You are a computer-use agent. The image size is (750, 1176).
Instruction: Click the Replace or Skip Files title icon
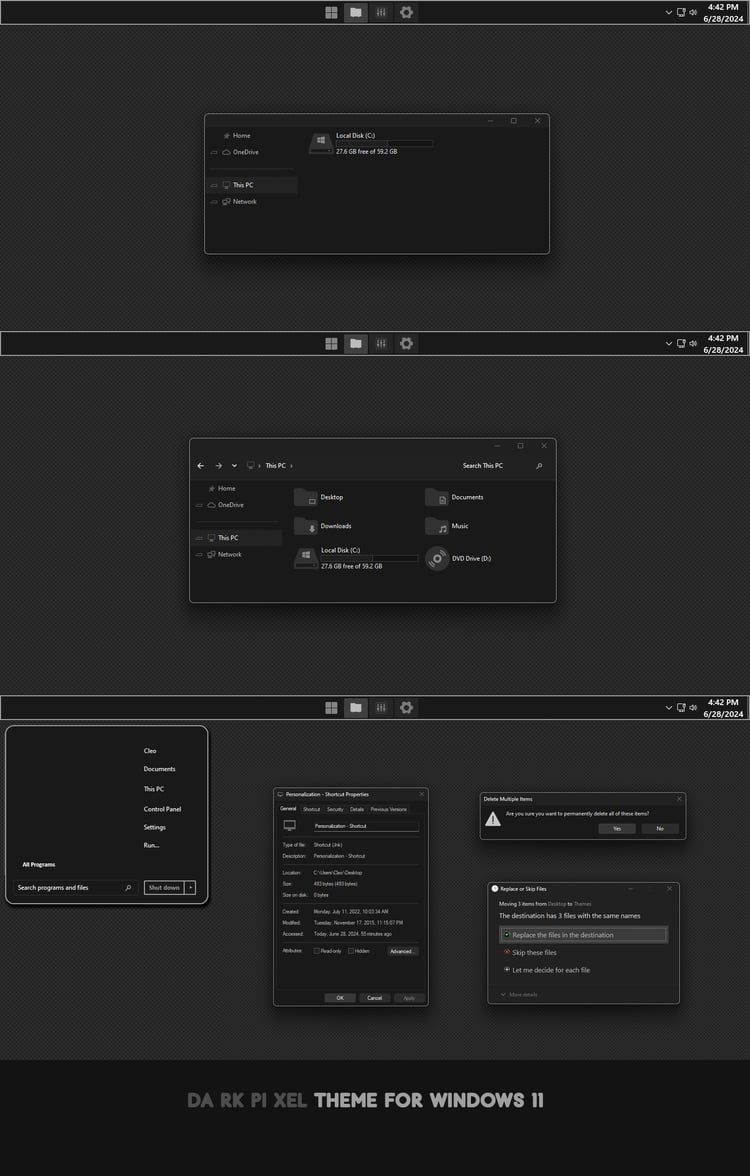[494, 889]
